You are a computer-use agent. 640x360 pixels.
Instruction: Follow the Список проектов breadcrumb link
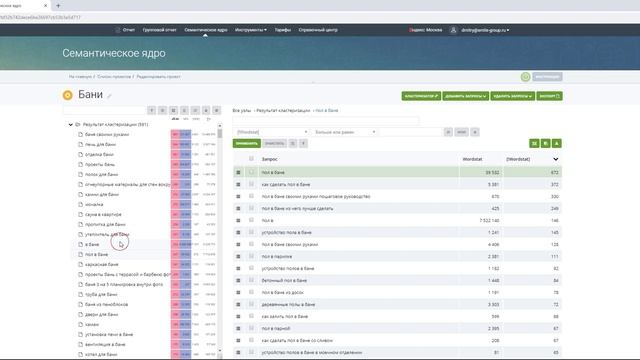pyautogui.click(x=114, y=77)
